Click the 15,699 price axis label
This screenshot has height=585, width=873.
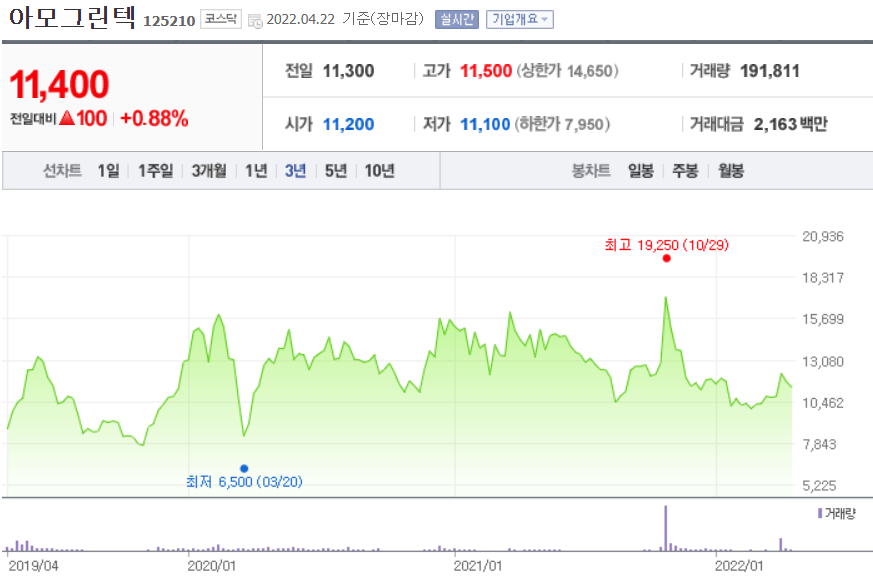click(x=822, y=319)
